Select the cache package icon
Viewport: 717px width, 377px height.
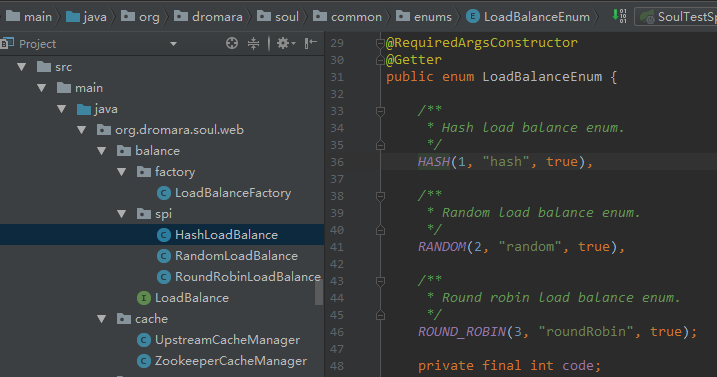pos(124,319)
